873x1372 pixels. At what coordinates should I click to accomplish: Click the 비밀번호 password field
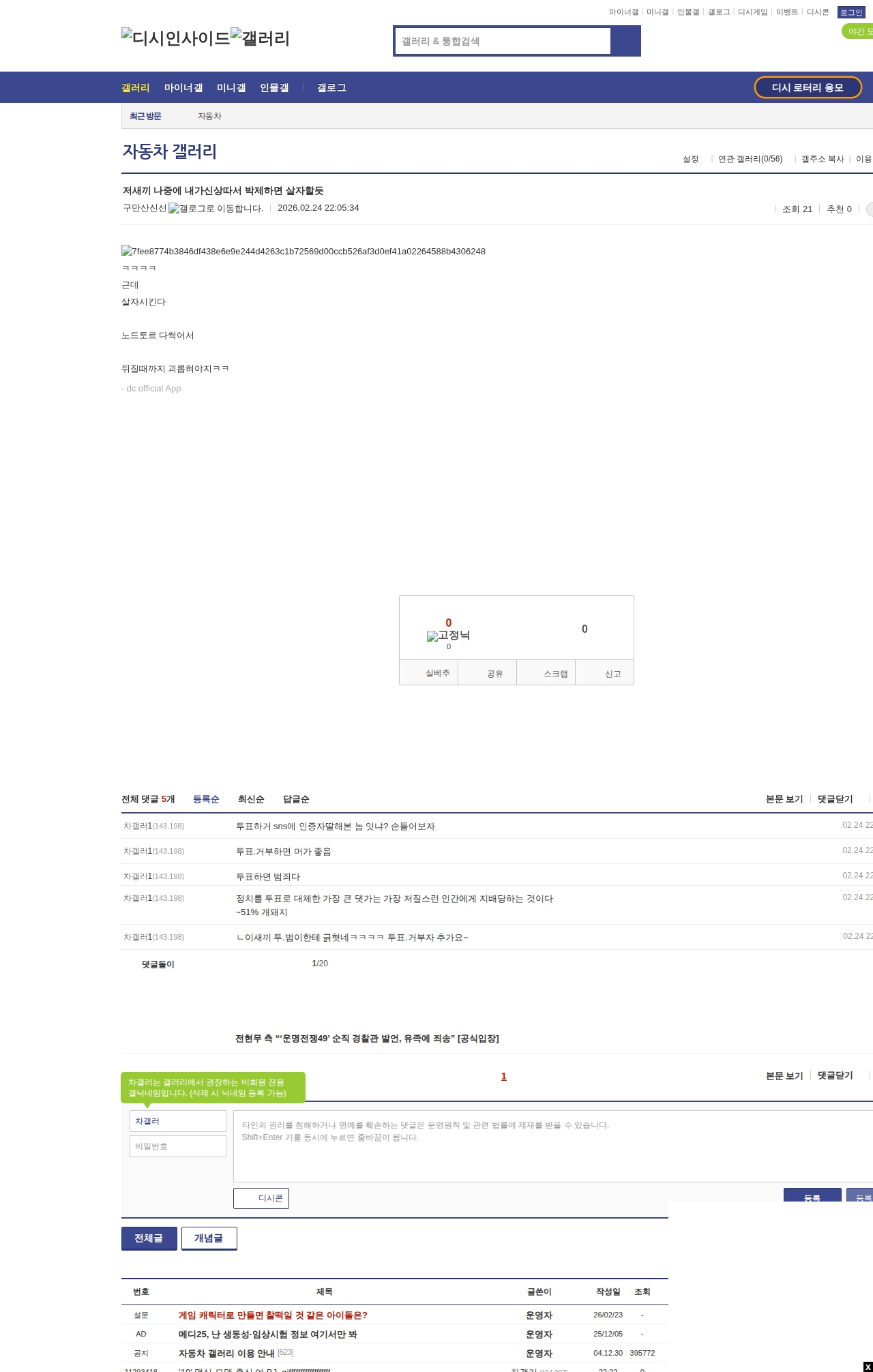(178, 1146)
